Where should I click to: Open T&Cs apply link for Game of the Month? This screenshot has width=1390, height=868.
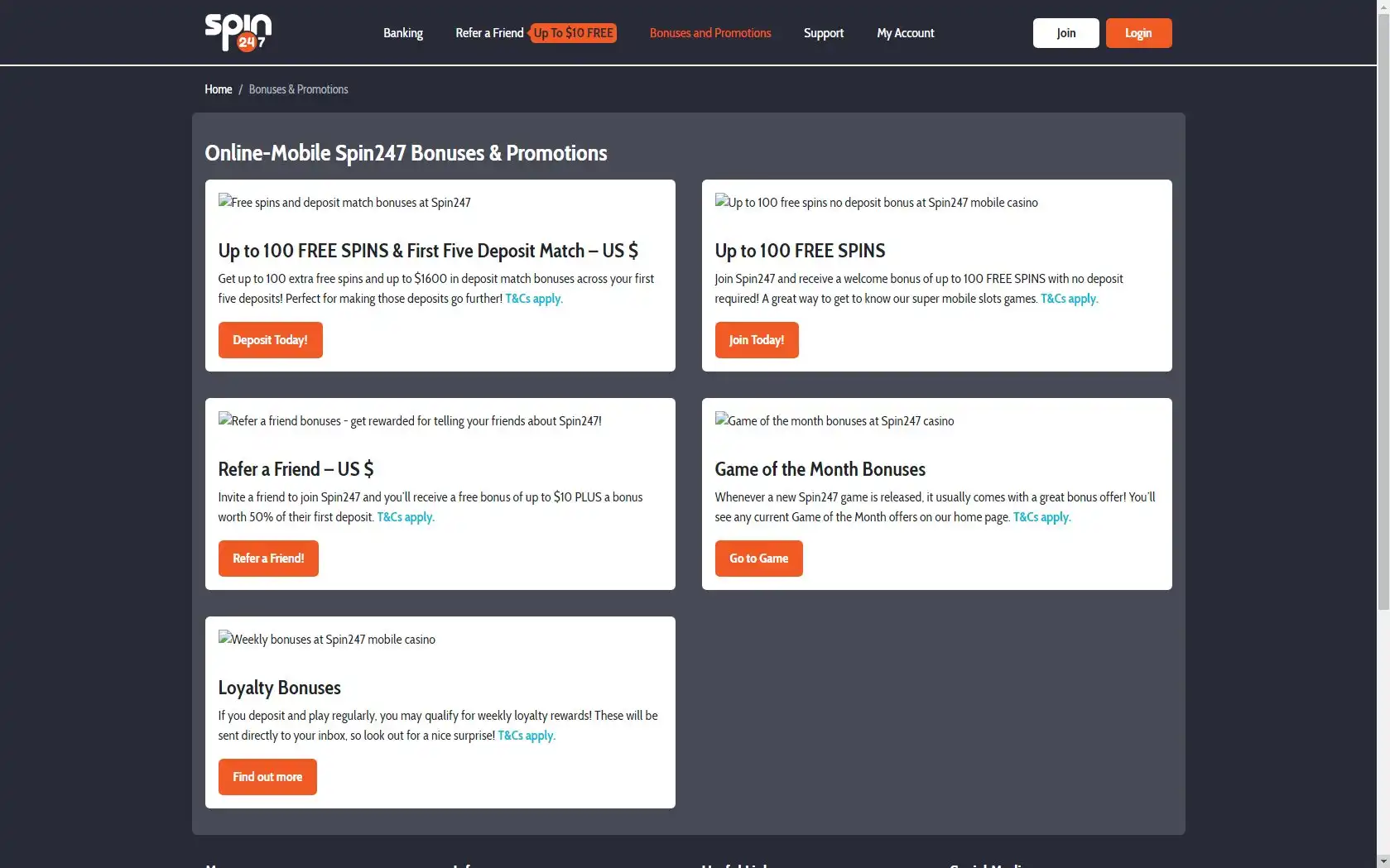1041,517
